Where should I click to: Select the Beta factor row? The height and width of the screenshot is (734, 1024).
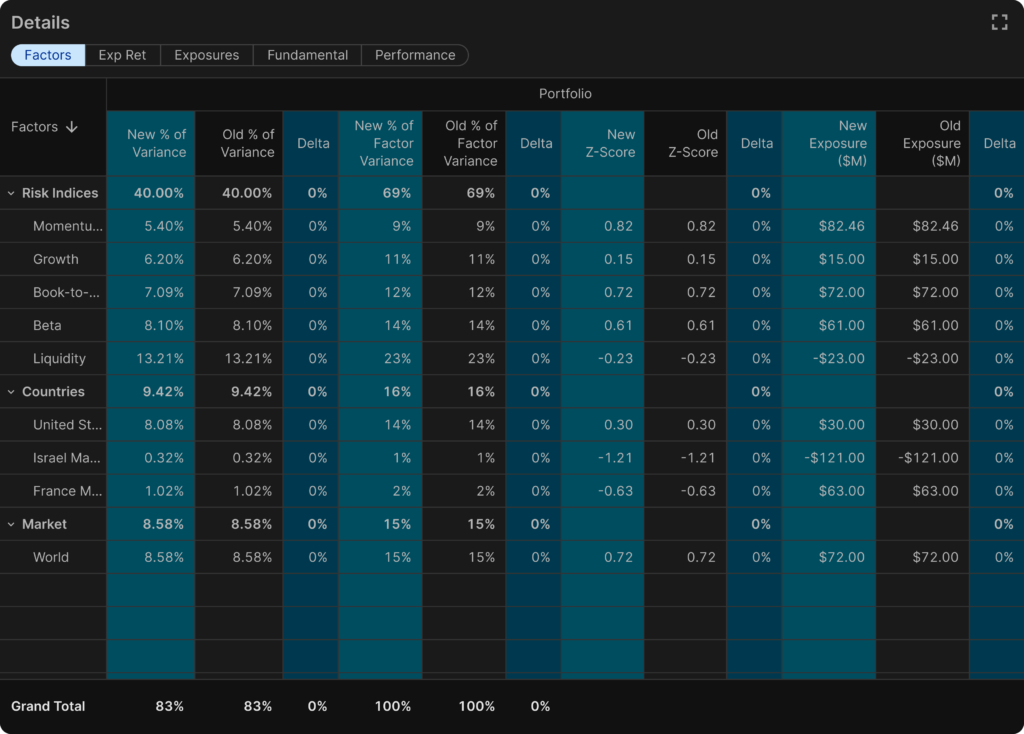(x=47, y=325)
